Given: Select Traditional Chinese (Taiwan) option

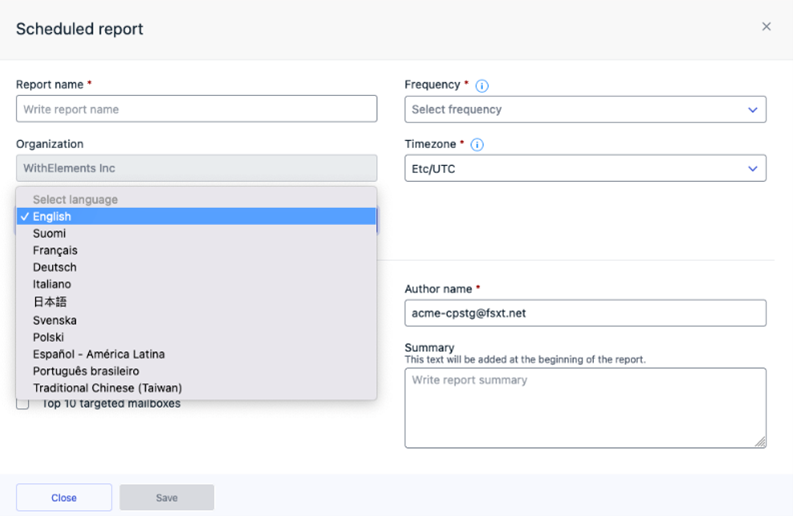Looking at the screenshot, I should pyautogui.click(x=196, y=388).
